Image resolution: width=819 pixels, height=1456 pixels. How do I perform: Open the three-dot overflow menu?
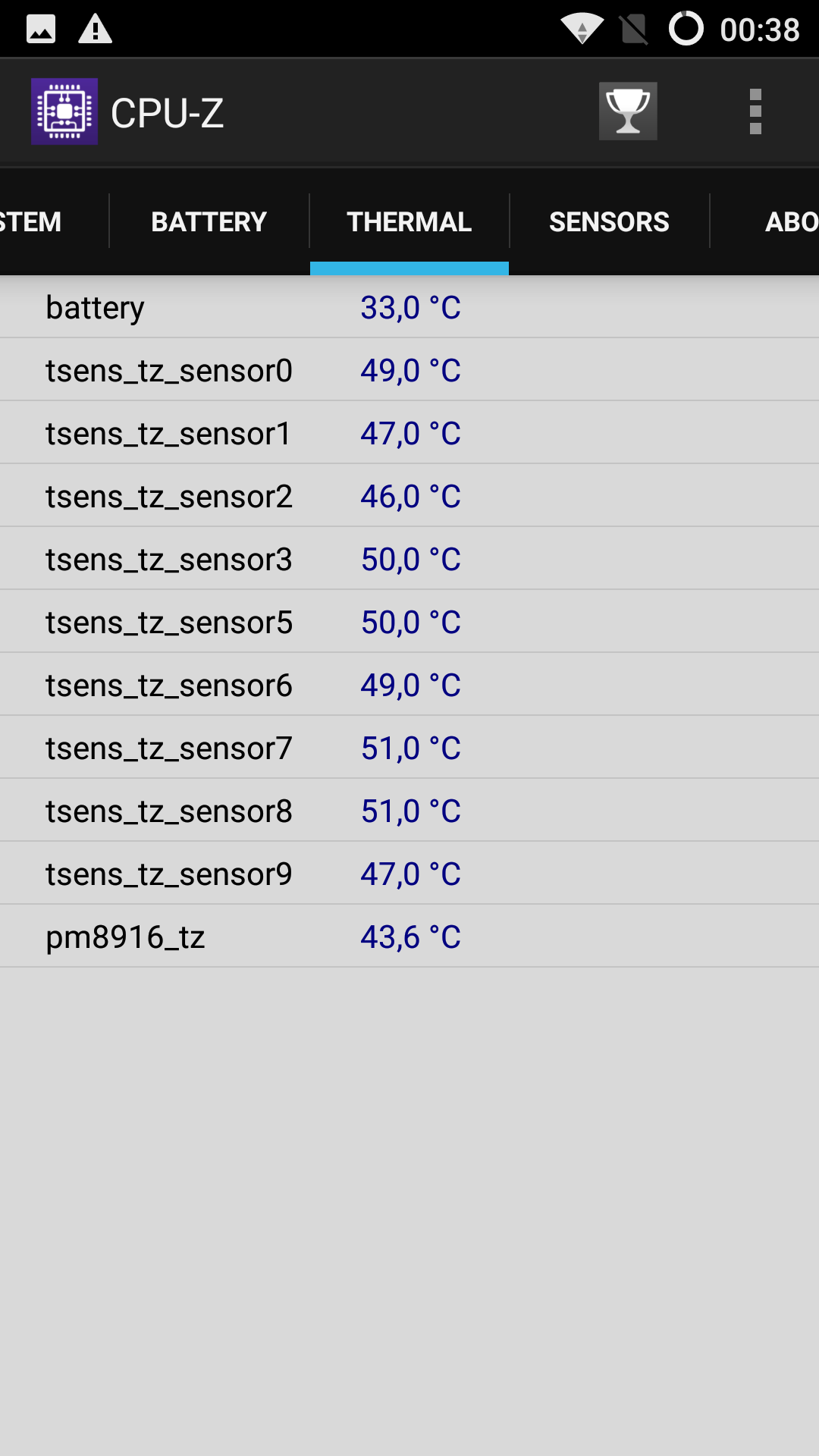[755, 111]
